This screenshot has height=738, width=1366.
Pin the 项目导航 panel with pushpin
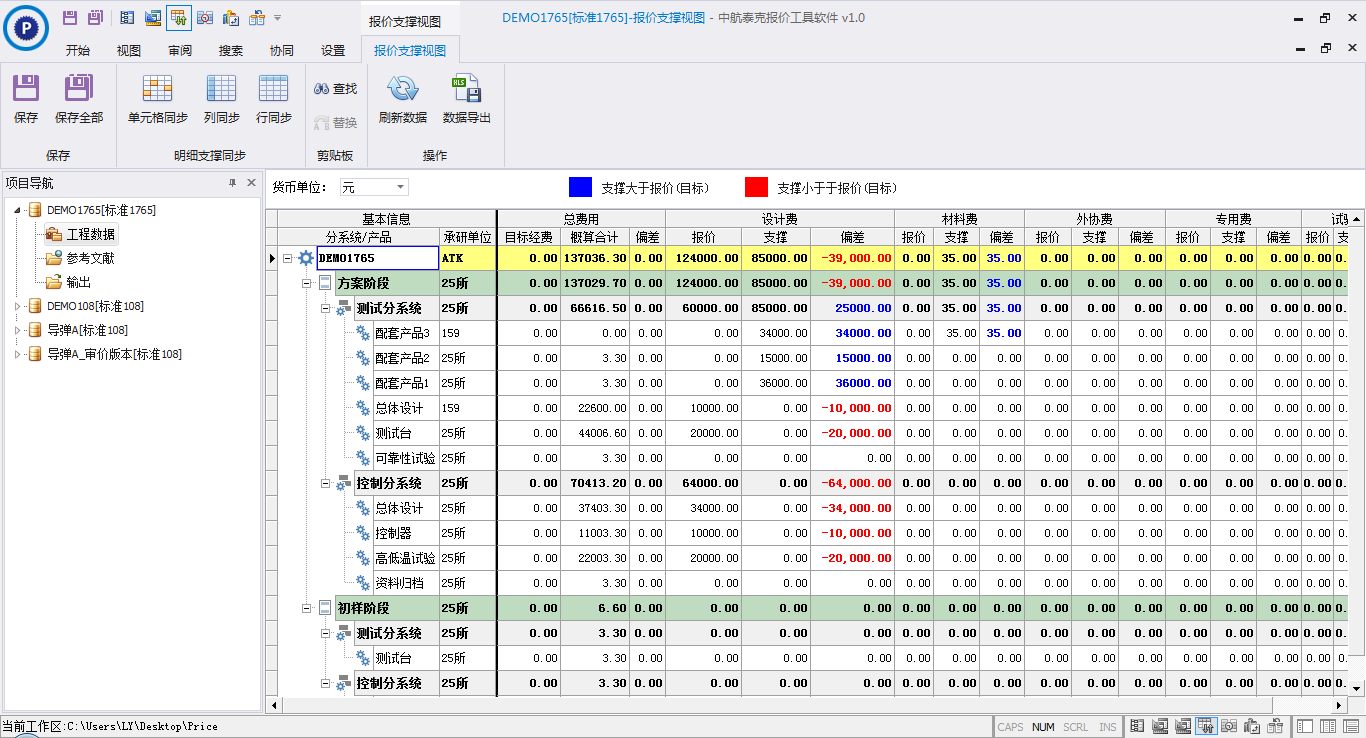(232, 183)
